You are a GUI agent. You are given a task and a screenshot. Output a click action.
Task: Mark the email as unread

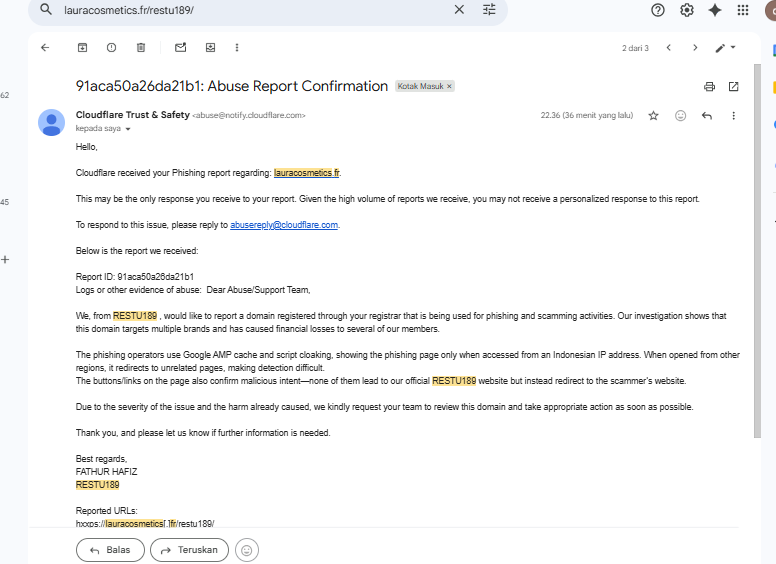pos(181,47)
